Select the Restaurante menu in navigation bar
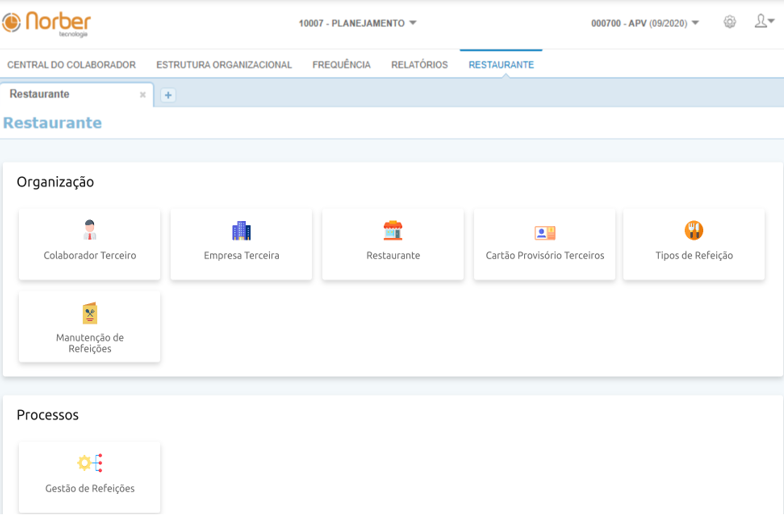The image size is (784, 531). 501,65
